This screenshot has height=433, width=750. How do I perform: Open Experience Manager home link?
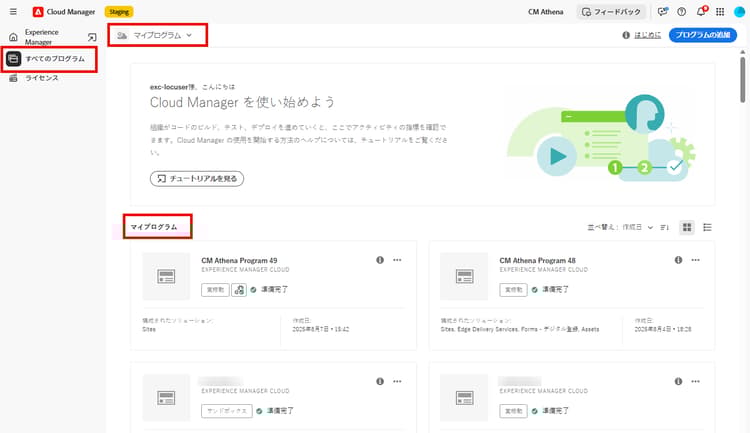(x=42, y=37)
